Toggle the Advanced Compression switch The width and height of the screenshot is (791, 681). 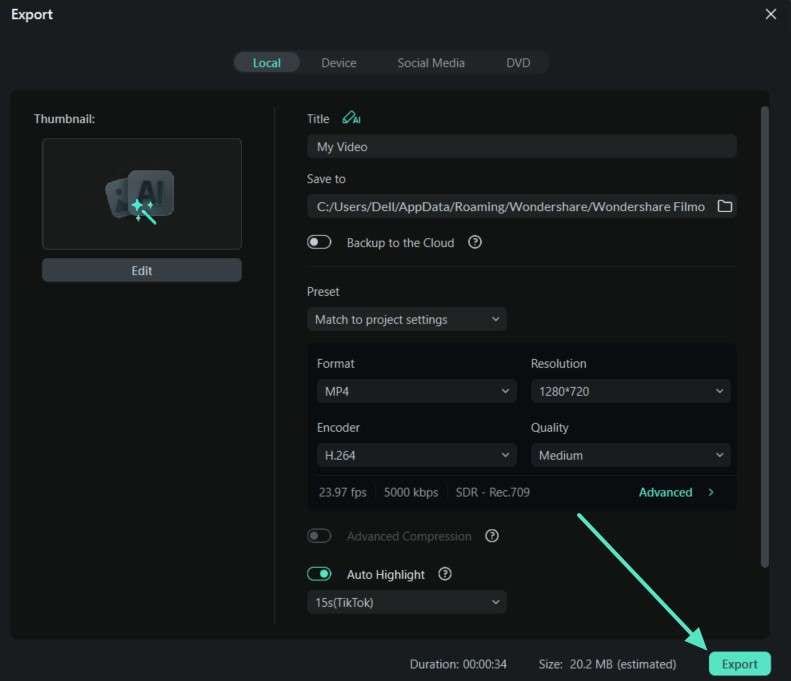[x=319, y=536]
